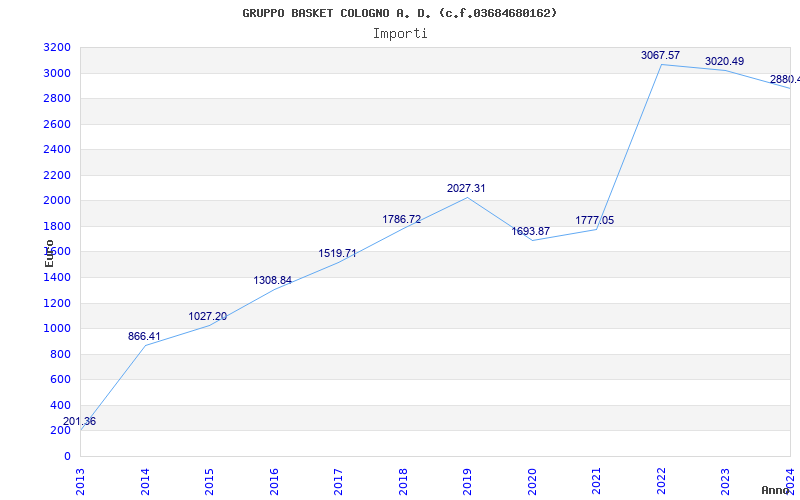Screen dimensions: 800x500
Task: Select the 1027.20 data label
Action: coord(208,316)
